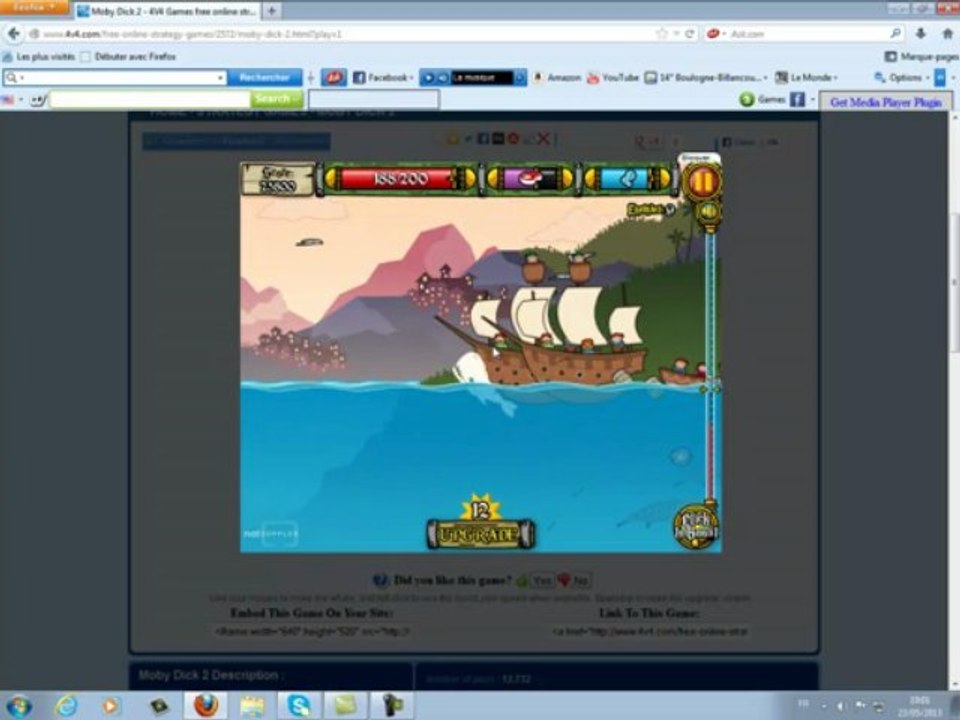Open Les plus visités bookmarks
The width and height of the screenshot is (960, 720).
tap(39, 57)
